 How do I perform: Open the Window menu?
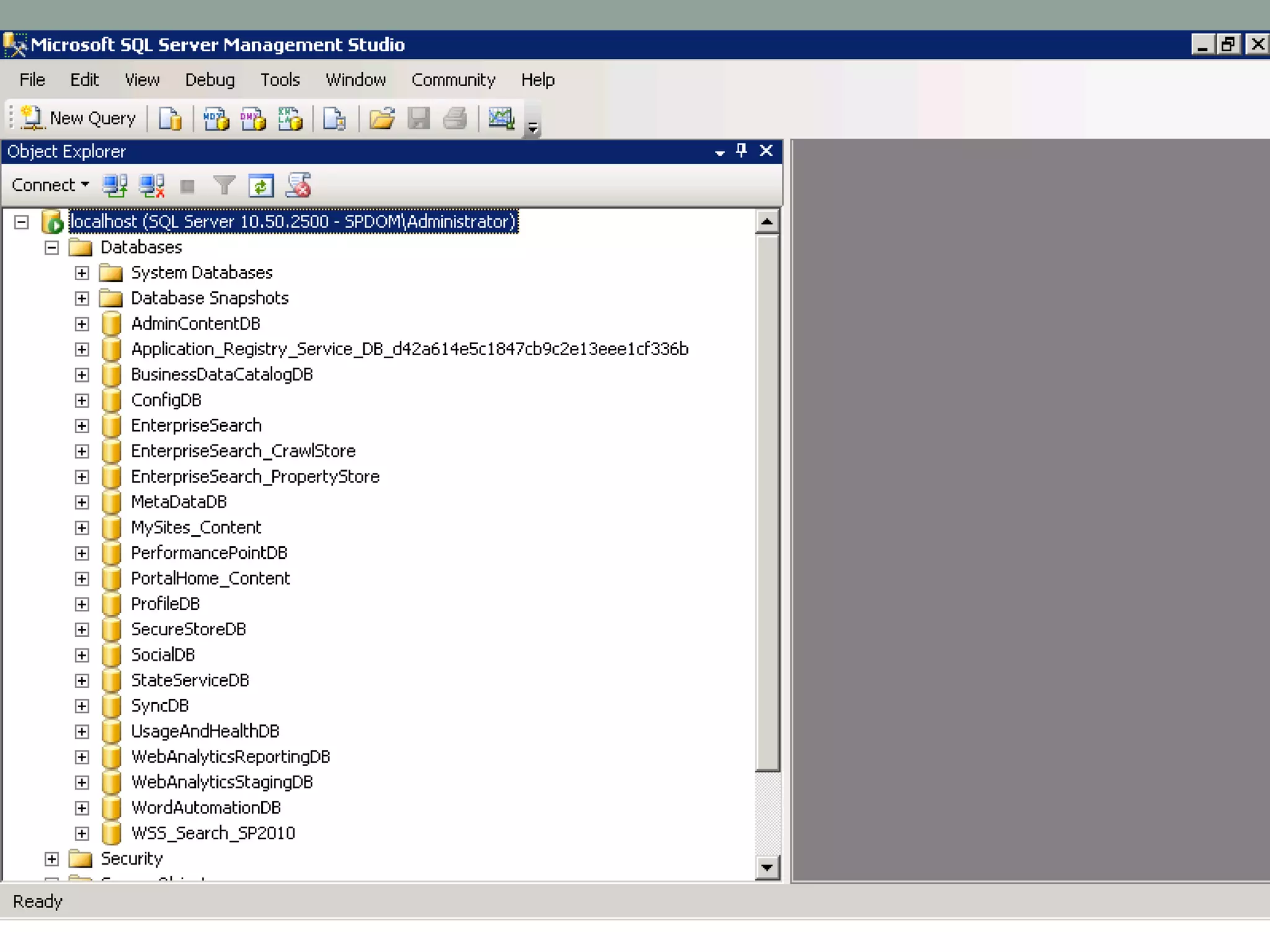(x=356, y=80)
